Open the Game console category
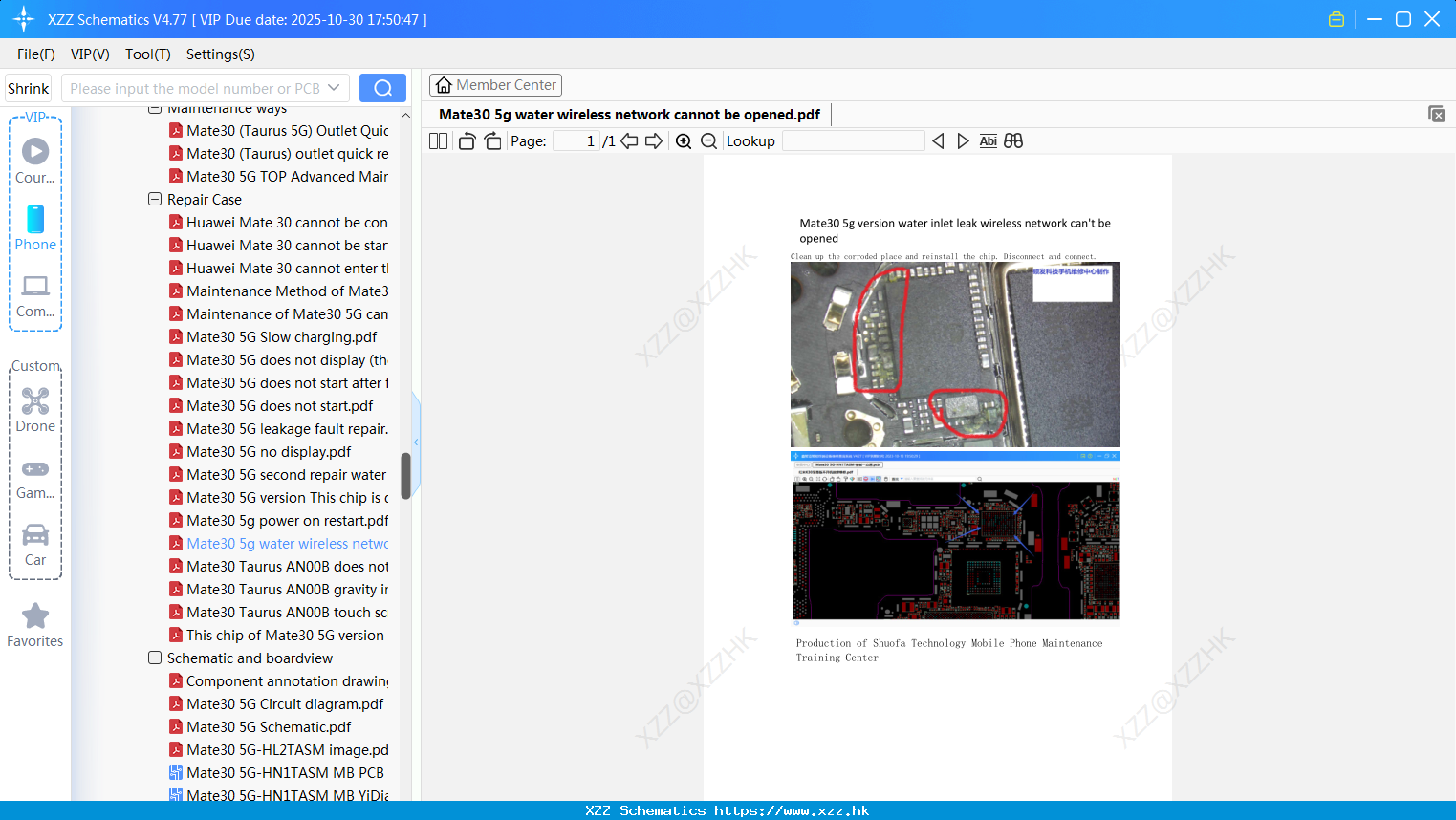The image size is (1456, 820). (35, 478)
